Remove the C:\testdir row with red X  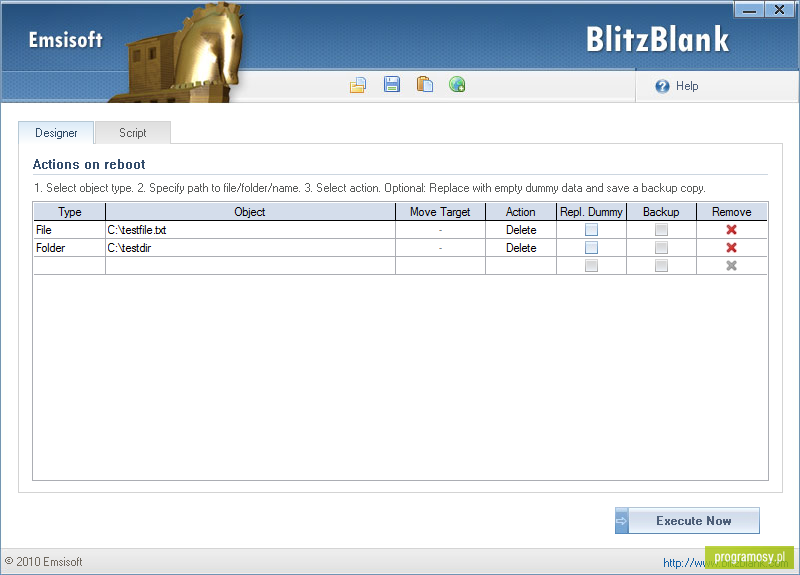731,247
